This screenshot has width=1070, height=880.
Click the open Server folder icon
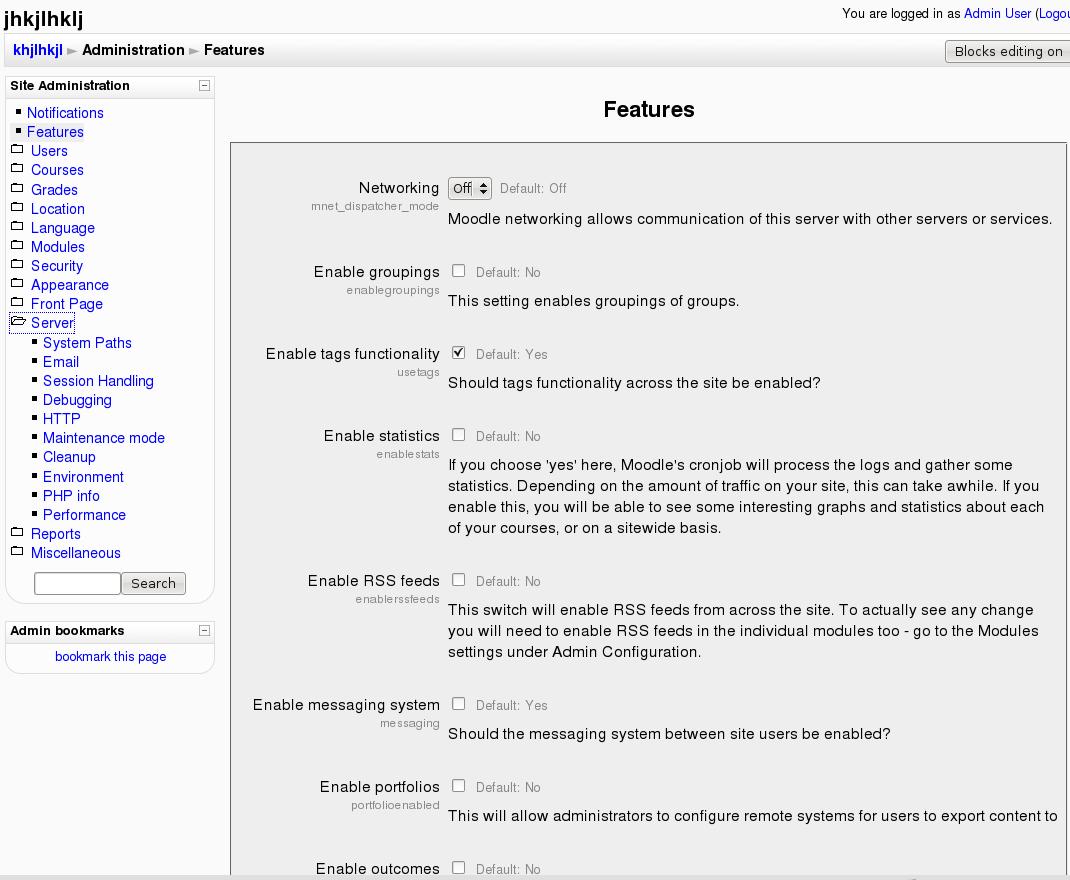point(18,321)
